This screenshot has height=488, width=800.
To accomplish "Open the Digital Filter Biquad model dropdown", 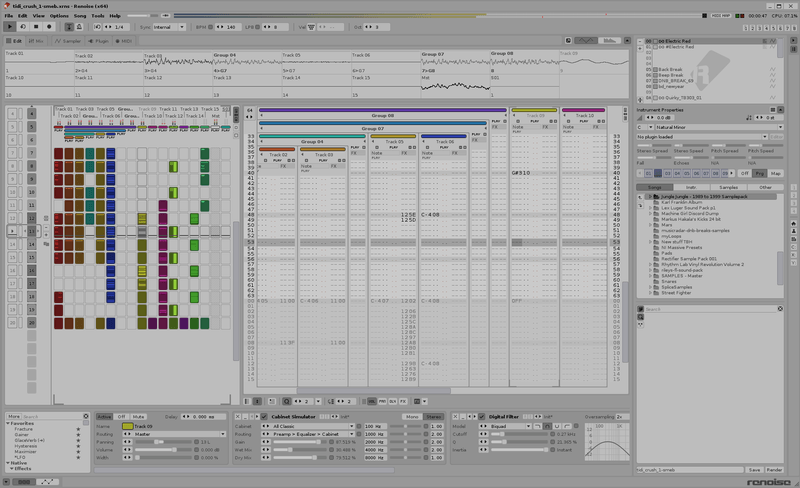I will [x=505, y=426].
